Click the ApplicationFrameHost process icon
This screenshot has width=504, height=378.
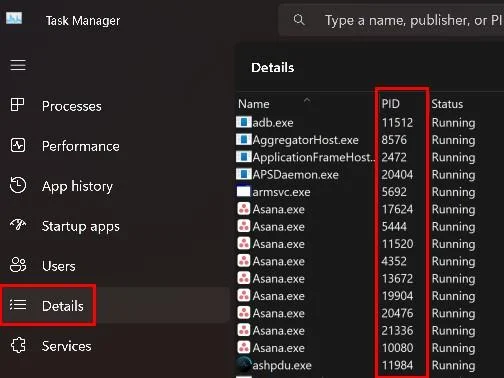[244, 157]
